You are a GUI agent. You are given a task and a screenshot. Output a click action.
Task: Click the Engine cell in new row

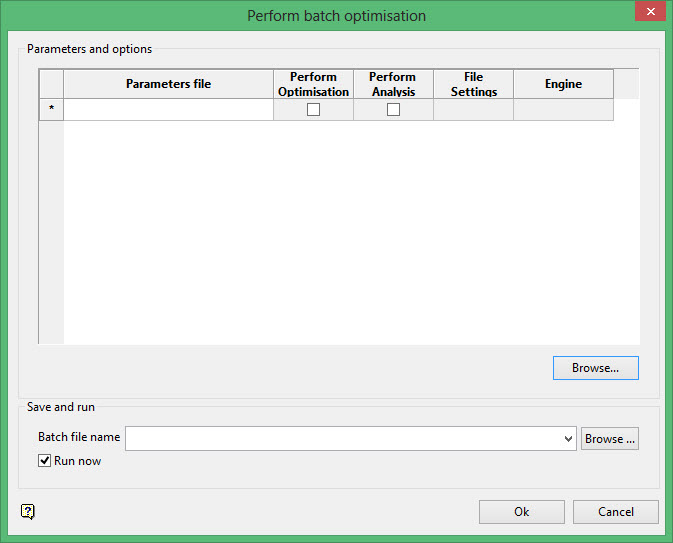[x=563, y=109]
